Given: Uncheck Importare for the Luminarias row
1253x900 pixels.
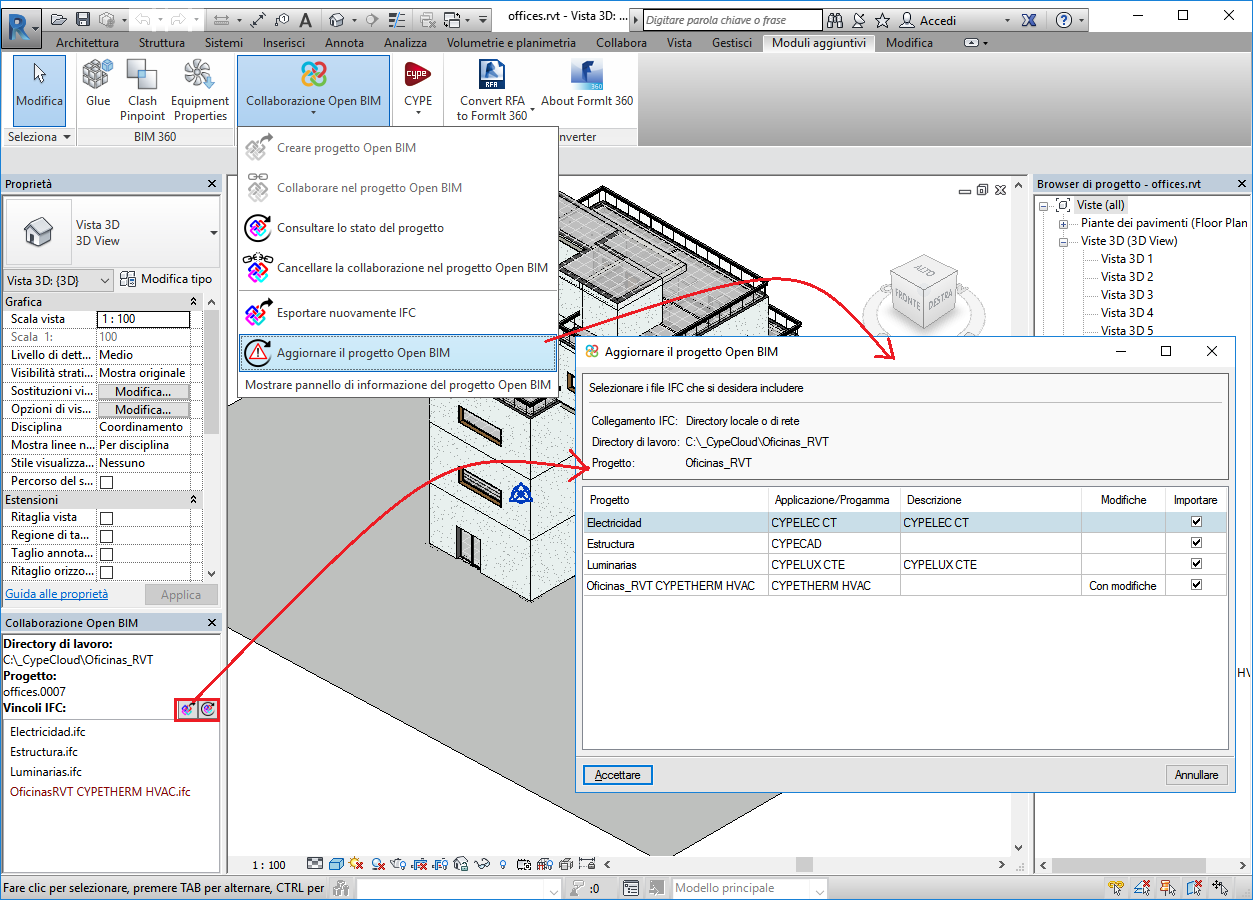Looking at the screenshot, I should [1196, 564].
